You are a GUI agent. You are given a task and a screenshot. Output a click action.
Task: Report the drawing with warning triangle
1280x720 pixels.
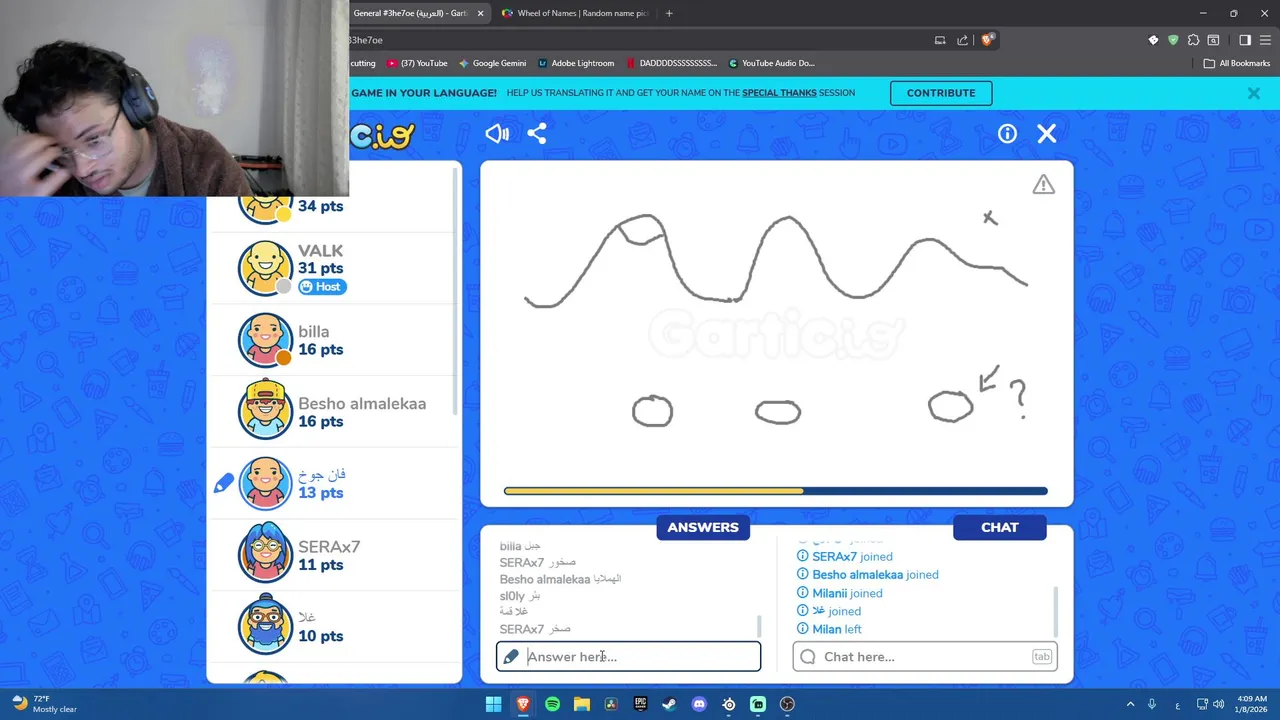point(1043,184)
